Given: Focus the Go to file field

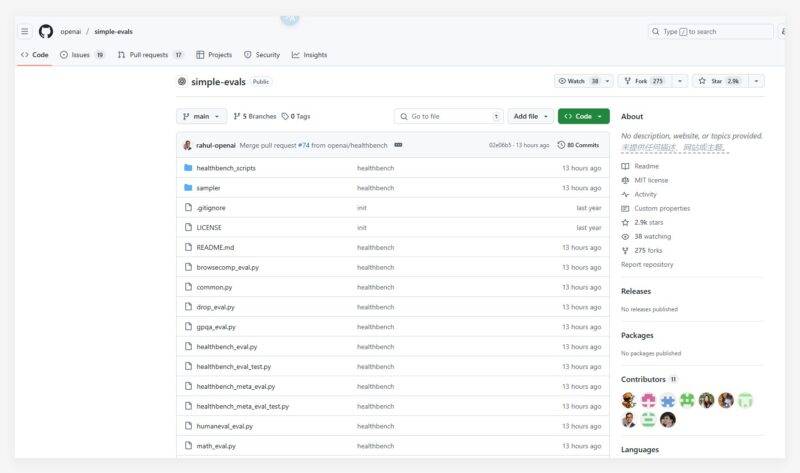Looking at the screenshot, I should [448, 116].
